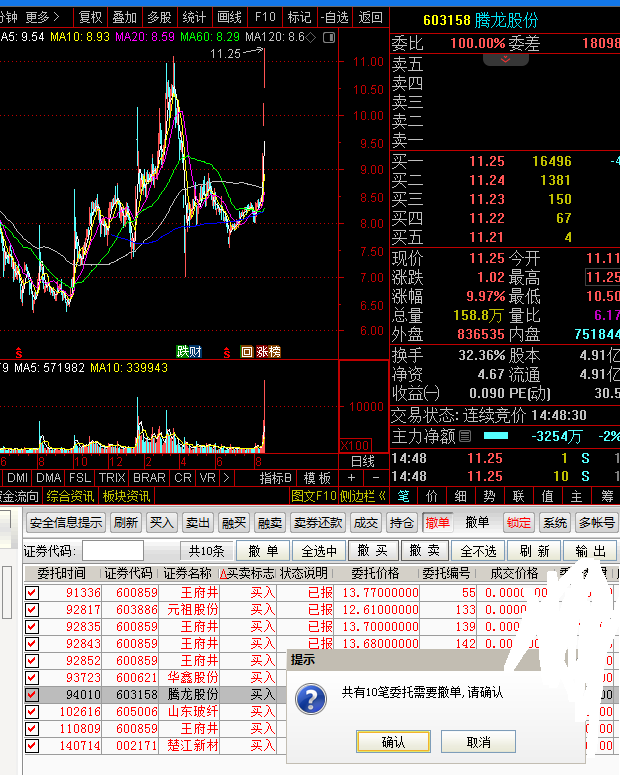This screenshot has width=620, height=775.
Task: Click the 日线 period label
Action: tap(362, 462)
